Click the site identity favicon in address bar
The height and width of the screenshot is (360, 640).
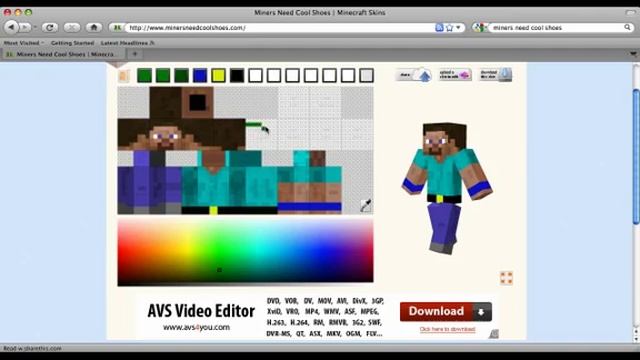117,27
